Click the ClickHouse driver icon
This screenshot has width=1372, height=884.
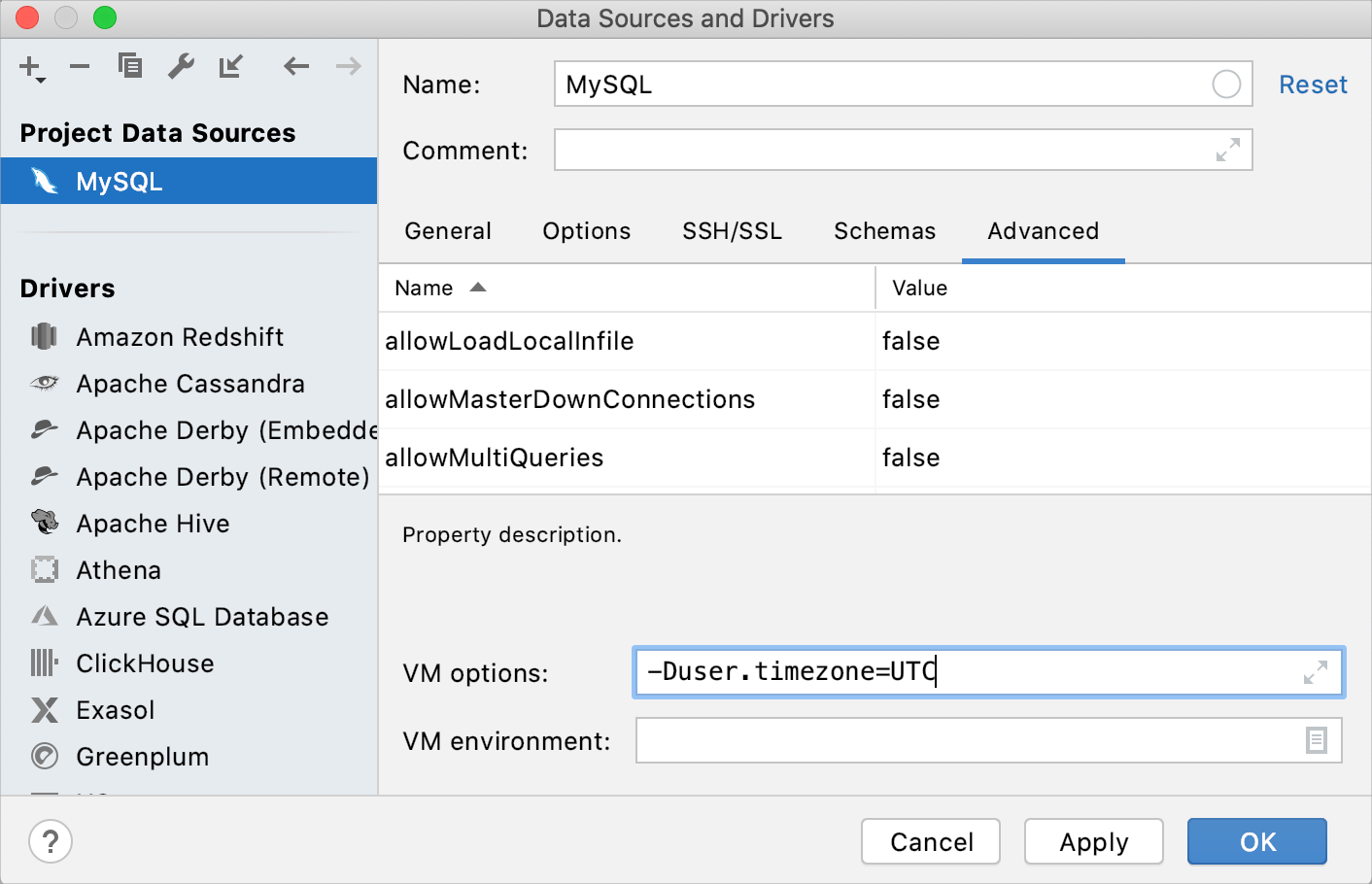(x=44, y=663)
